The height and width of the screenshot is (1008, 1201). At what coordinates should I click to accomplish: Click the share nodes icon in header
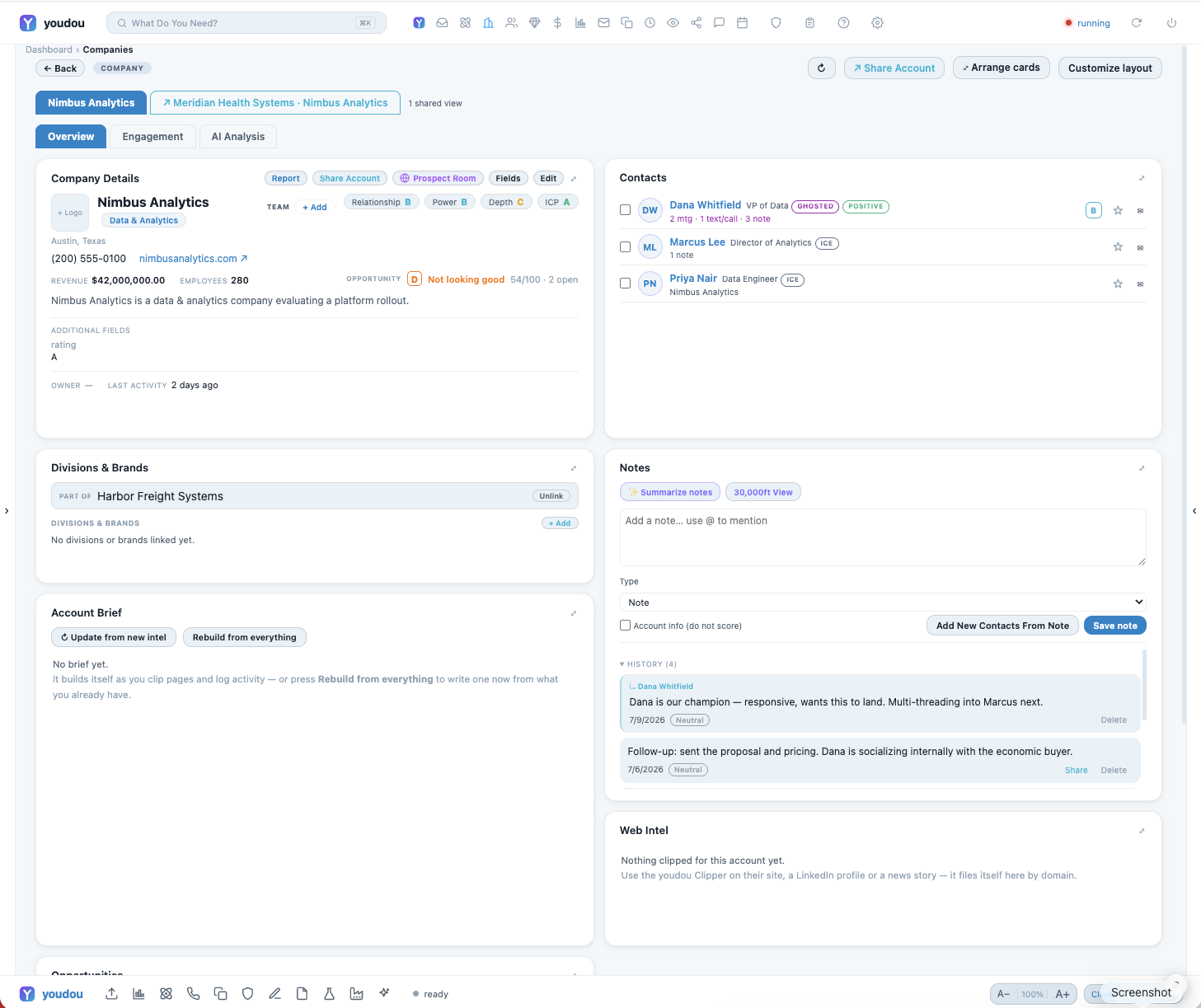pyautogui.click(x=696, y=23)
